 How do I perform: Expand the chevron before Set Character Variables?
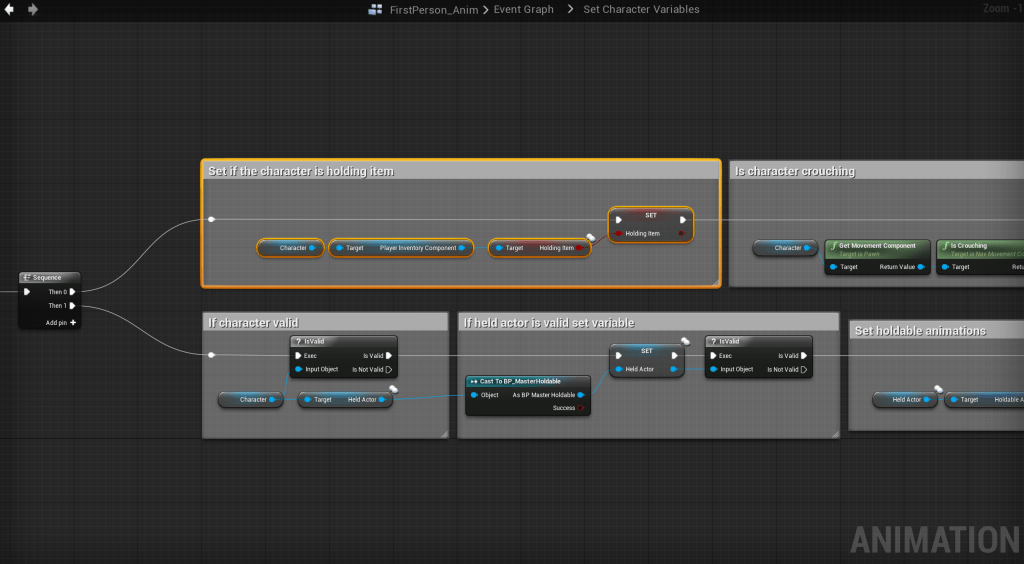tap(571, 10)
